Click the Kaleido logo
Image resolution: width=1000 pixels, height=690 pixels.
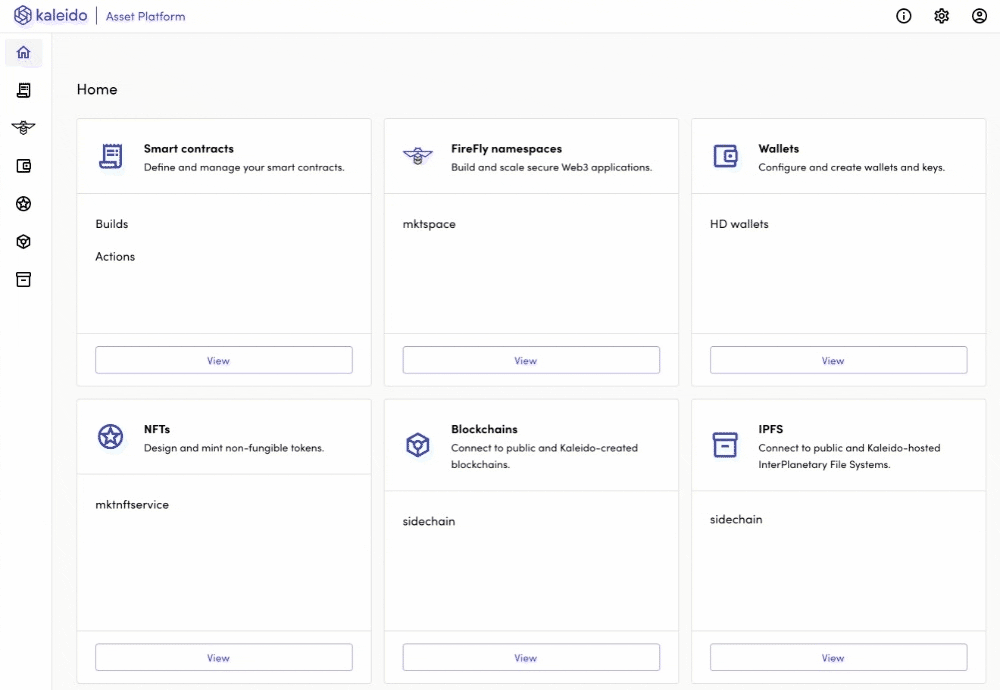pyautogui.click(x=50, y=15)
